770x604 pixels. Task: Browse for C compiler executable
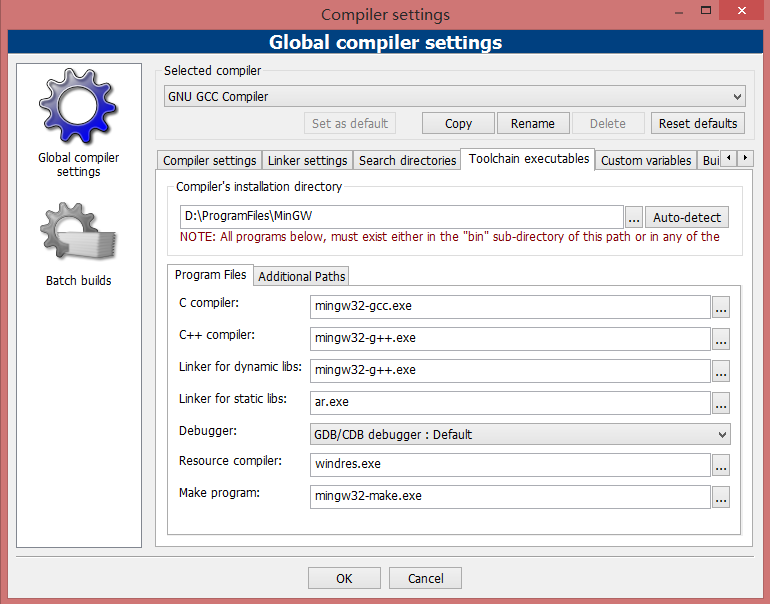721,307
